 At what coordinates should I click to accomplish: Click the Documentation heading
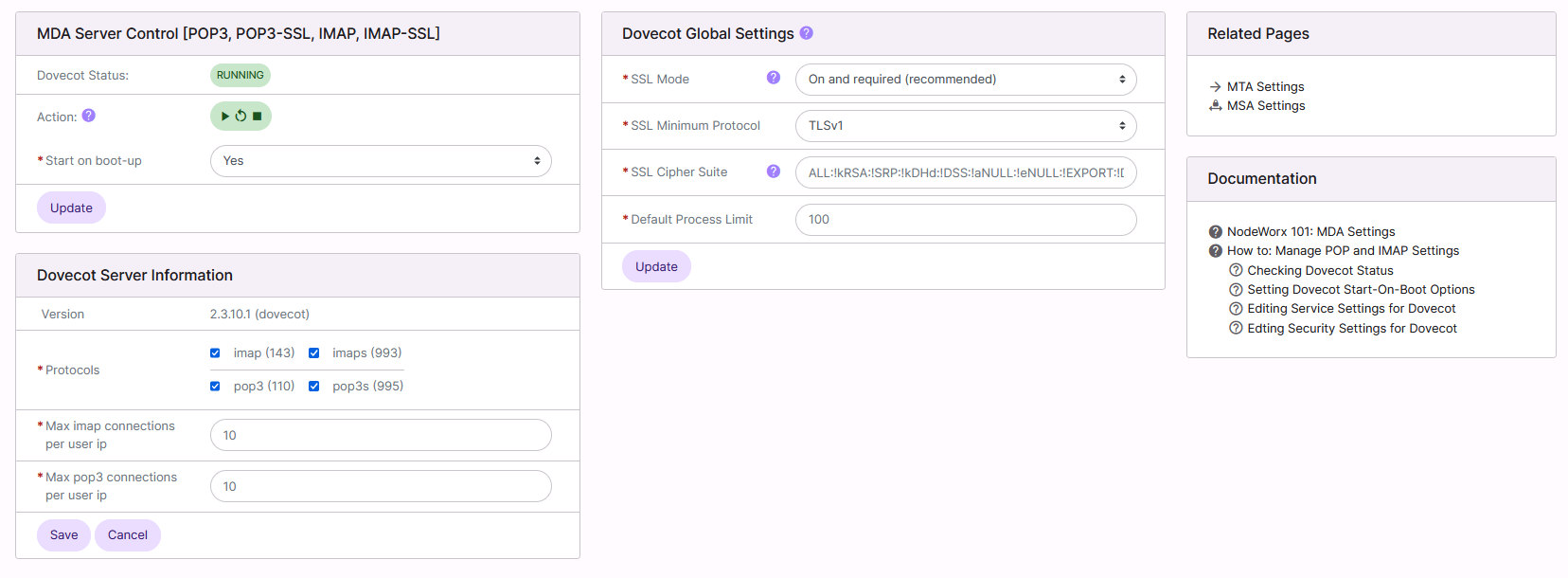point(1262,179)
